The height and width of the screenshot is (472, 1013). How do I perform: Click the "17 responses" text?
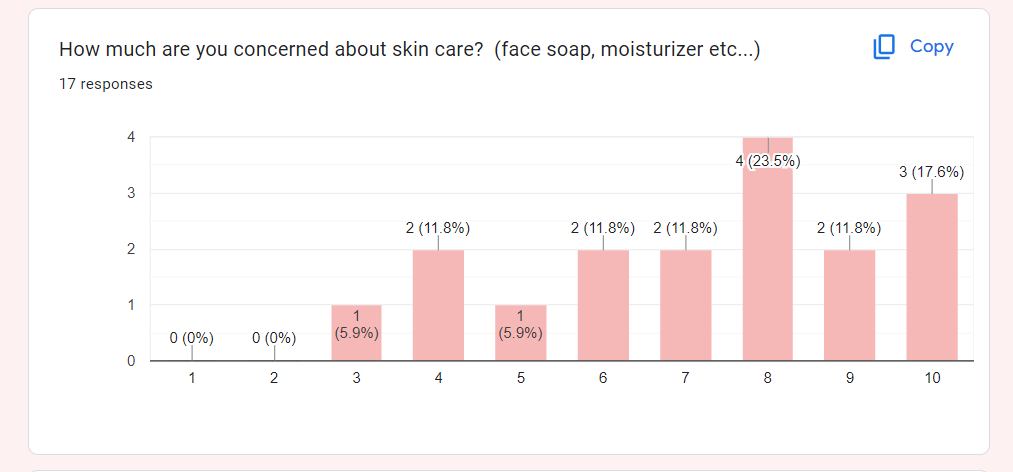coord(106,84)
